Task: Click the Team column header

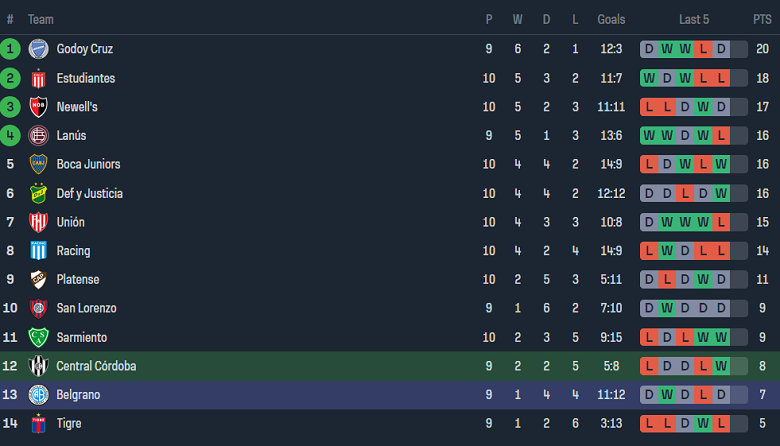Action: click(41, 19)
